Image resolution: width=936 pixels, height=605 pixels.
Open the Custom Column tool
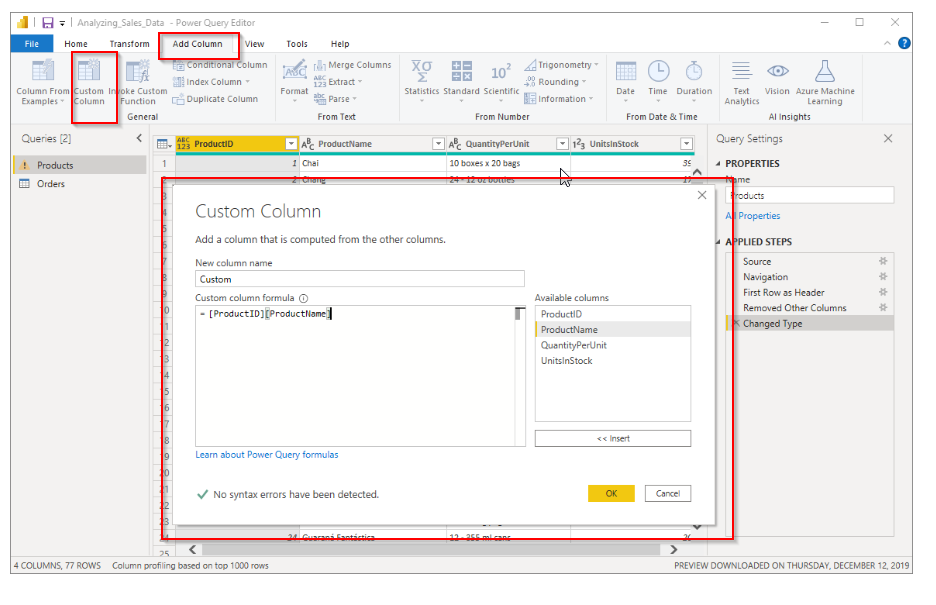(x=89, y=82)
